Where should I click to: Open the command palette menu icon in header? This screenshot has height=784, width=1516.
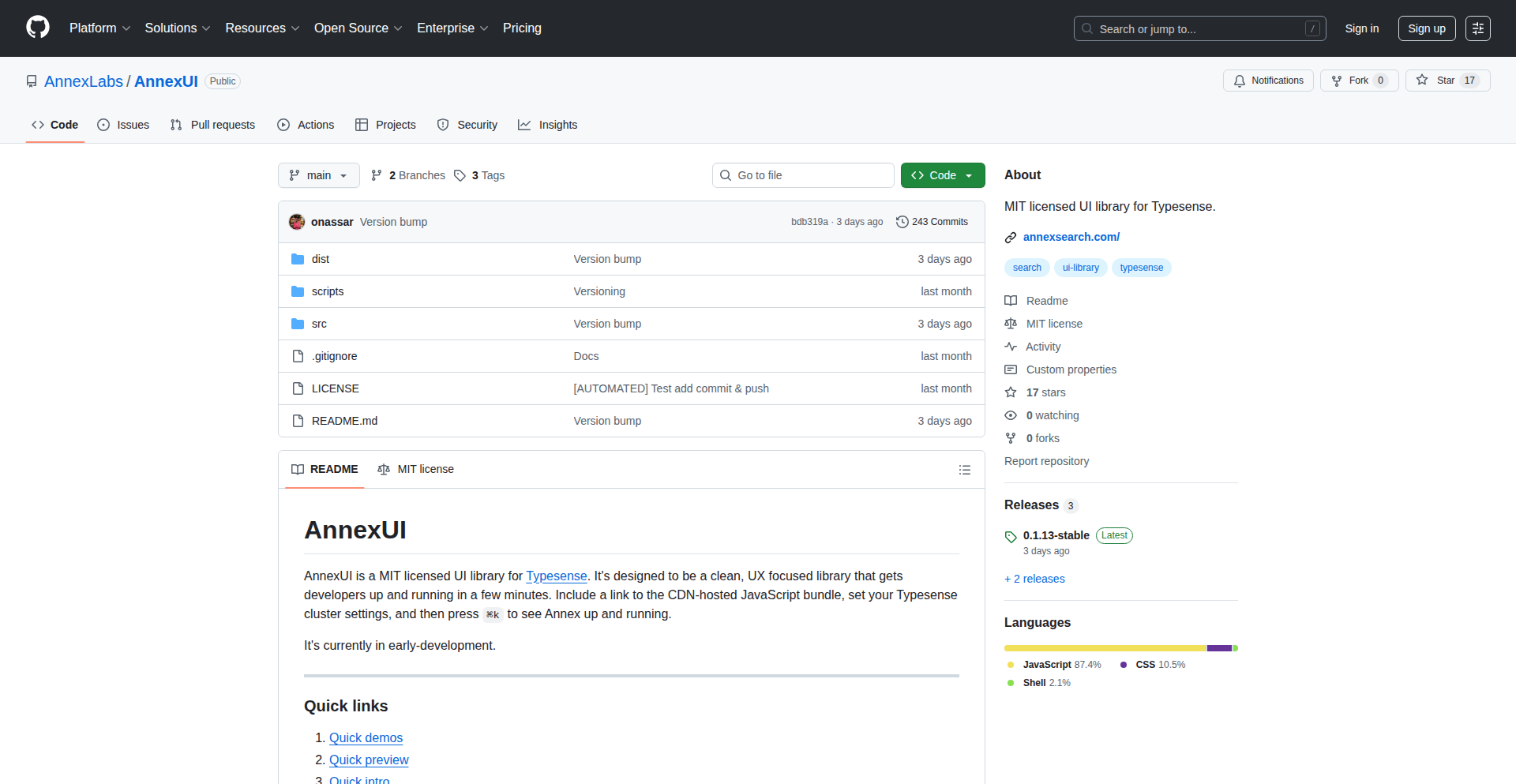click(1478, 28)
